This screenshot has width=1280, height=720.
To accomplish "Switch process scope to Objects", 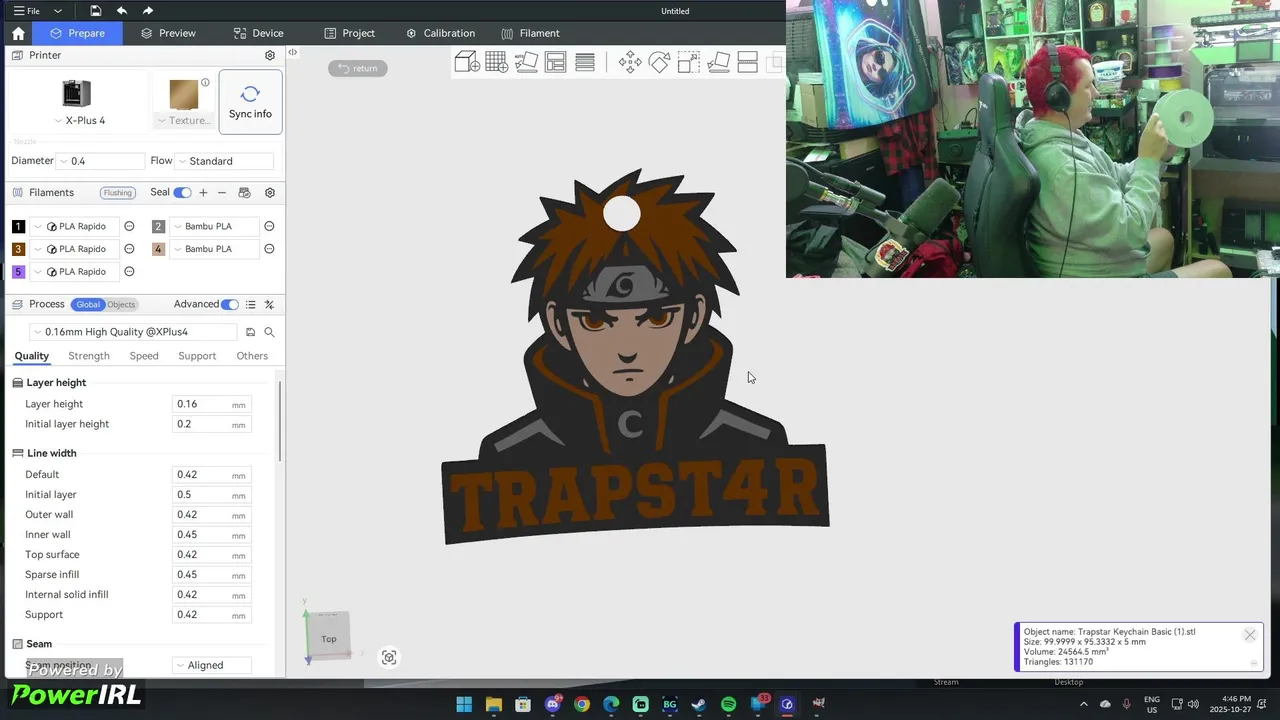I will tap(121, 304).
